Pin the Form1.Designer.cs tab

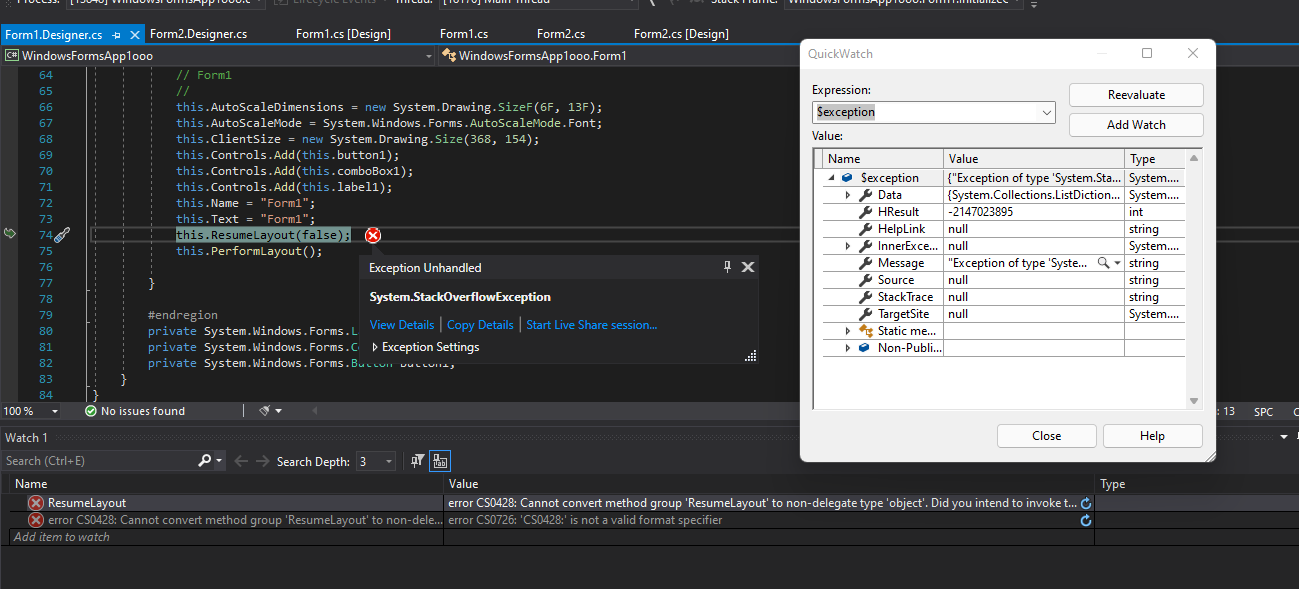[118, 34]
